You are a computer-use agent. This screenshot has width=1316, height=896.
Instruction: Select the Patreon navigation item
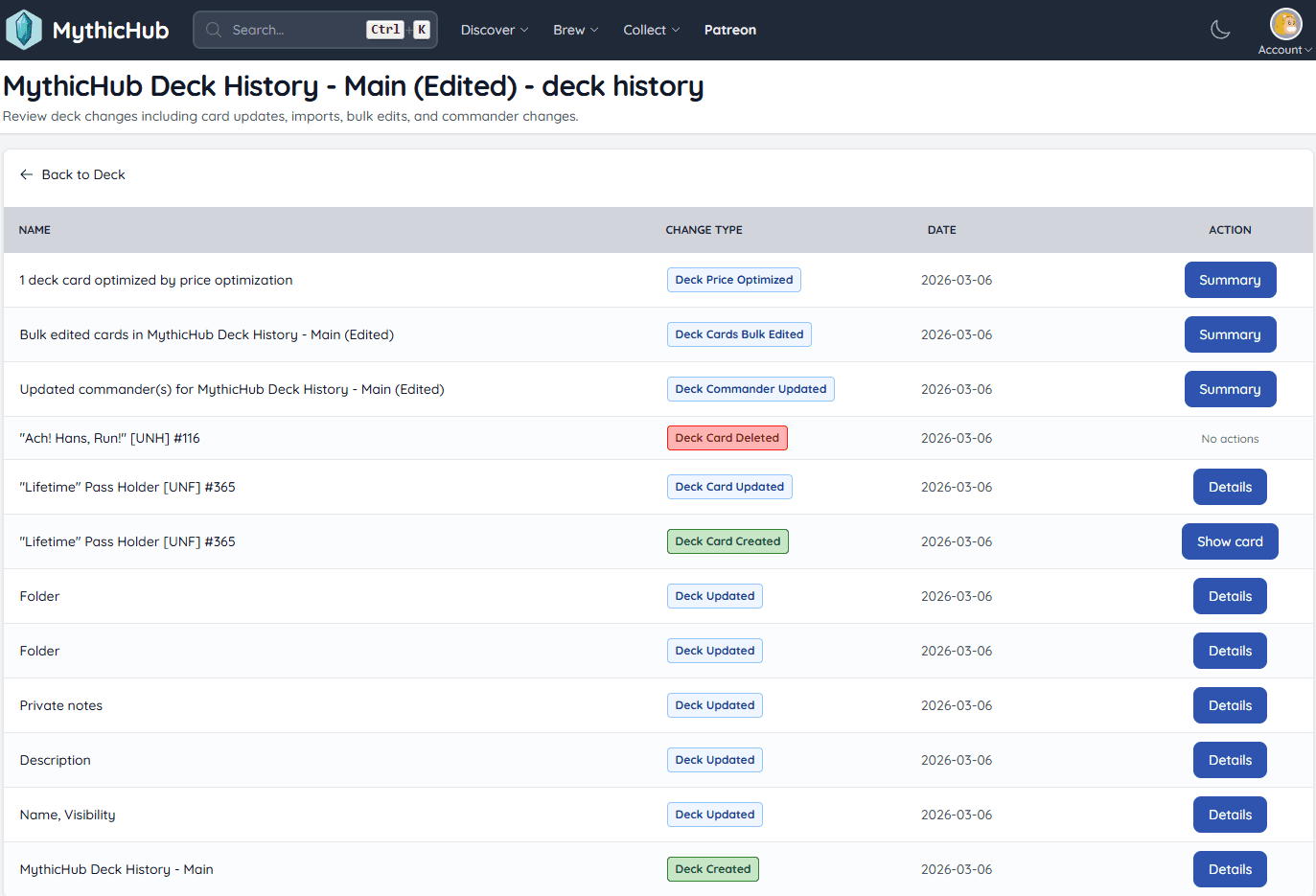coord(729,30)
